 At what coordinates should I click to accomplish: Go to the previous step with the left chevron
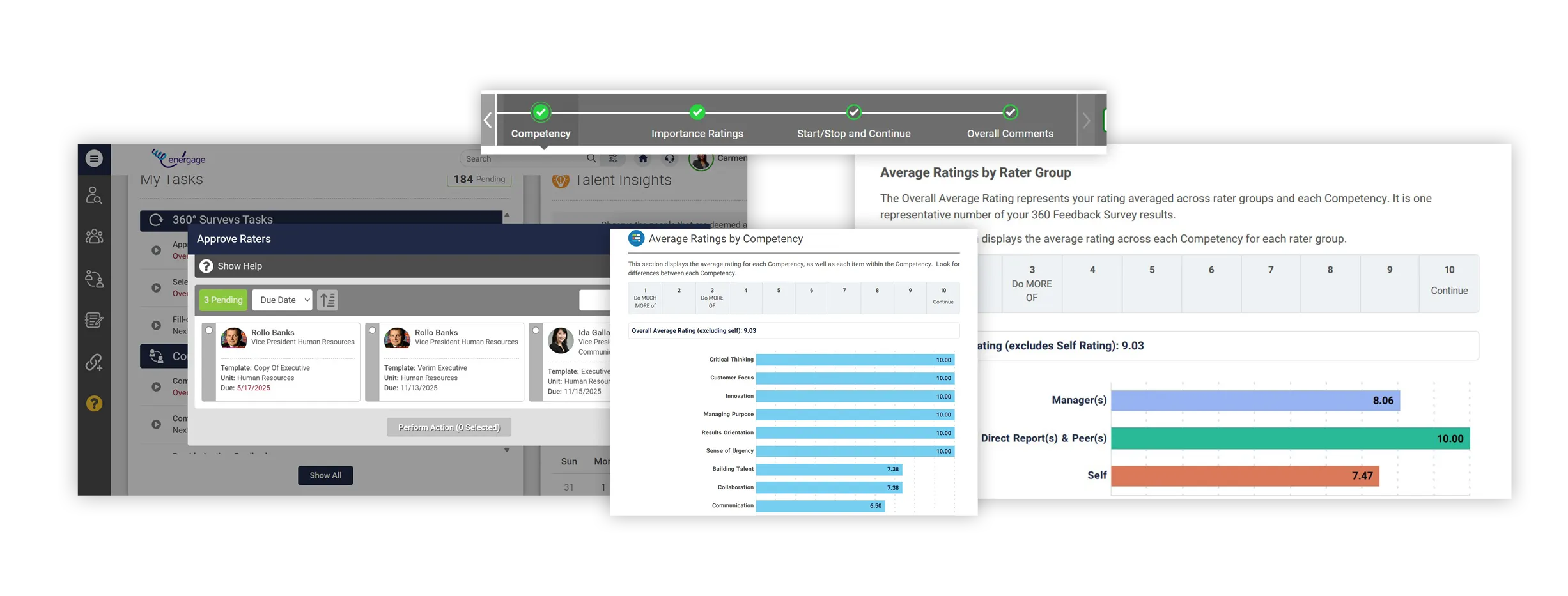488,120
